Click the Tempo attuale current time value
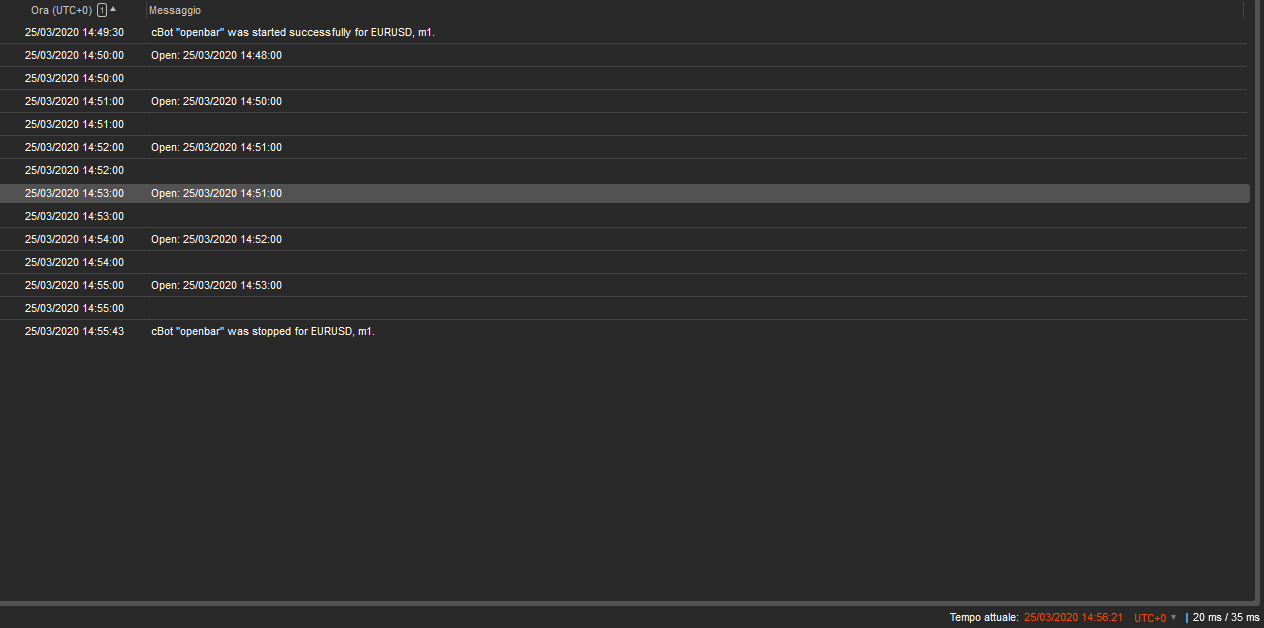Image resolution: width=1264 pixels, height=628 pixels. click(x=1073, y=618)
